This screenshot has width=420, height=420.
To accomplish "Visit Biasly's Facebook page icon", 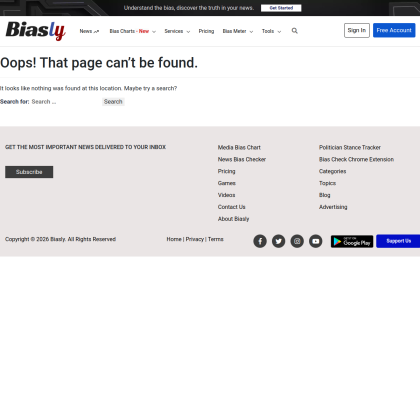I will point(260,241).
